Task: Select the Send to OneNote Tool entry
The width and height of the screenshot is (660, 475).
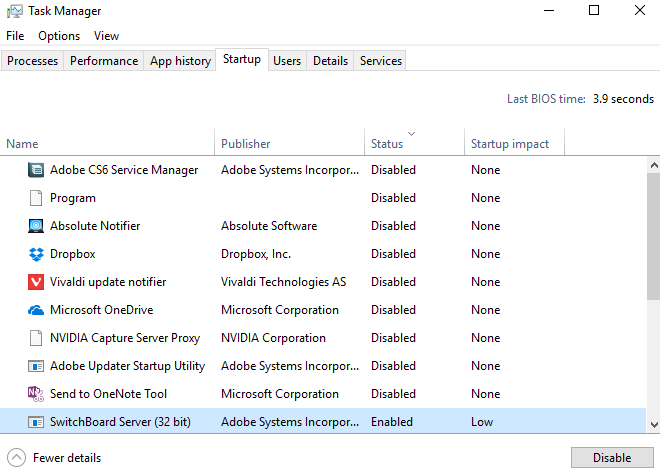Action: pyautogui.click(x=323, y=394)
